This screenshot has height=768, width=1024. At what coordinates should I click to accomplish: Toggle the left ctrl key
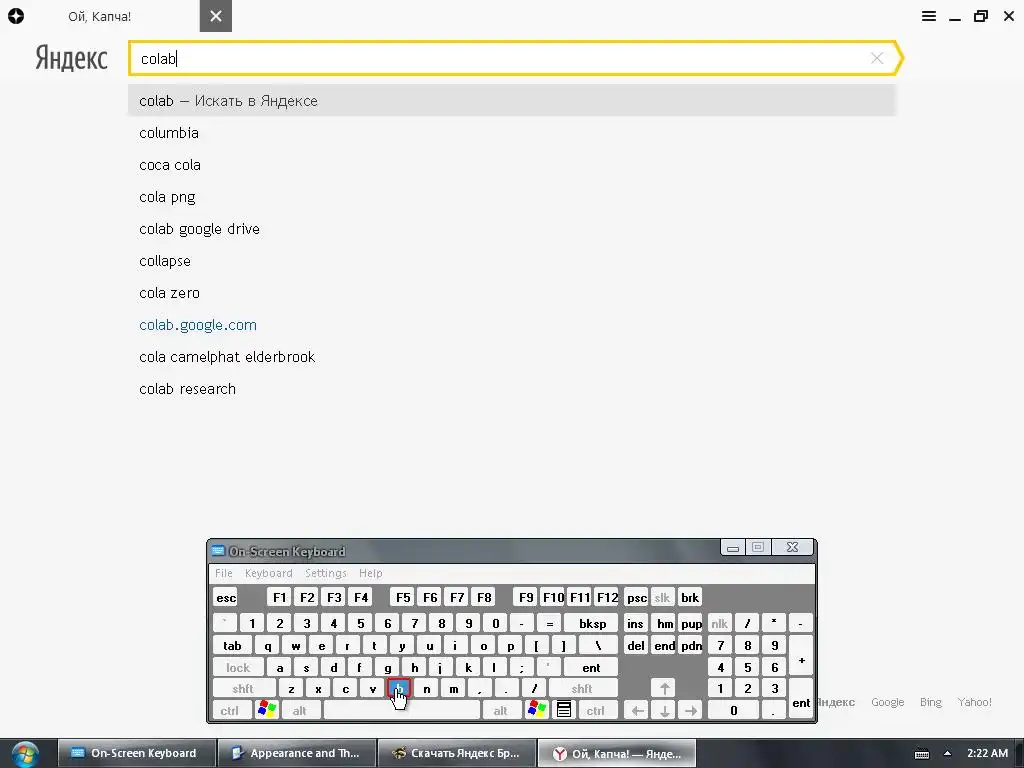(230, 710)
